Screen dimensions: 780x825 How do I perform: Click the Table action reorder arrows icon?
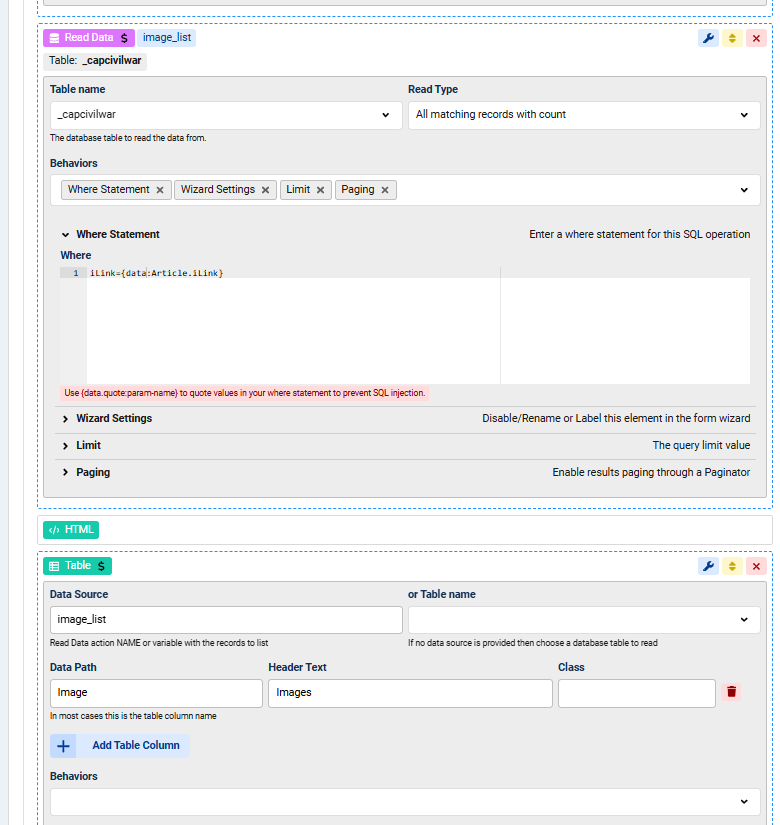tap(732, 566)
